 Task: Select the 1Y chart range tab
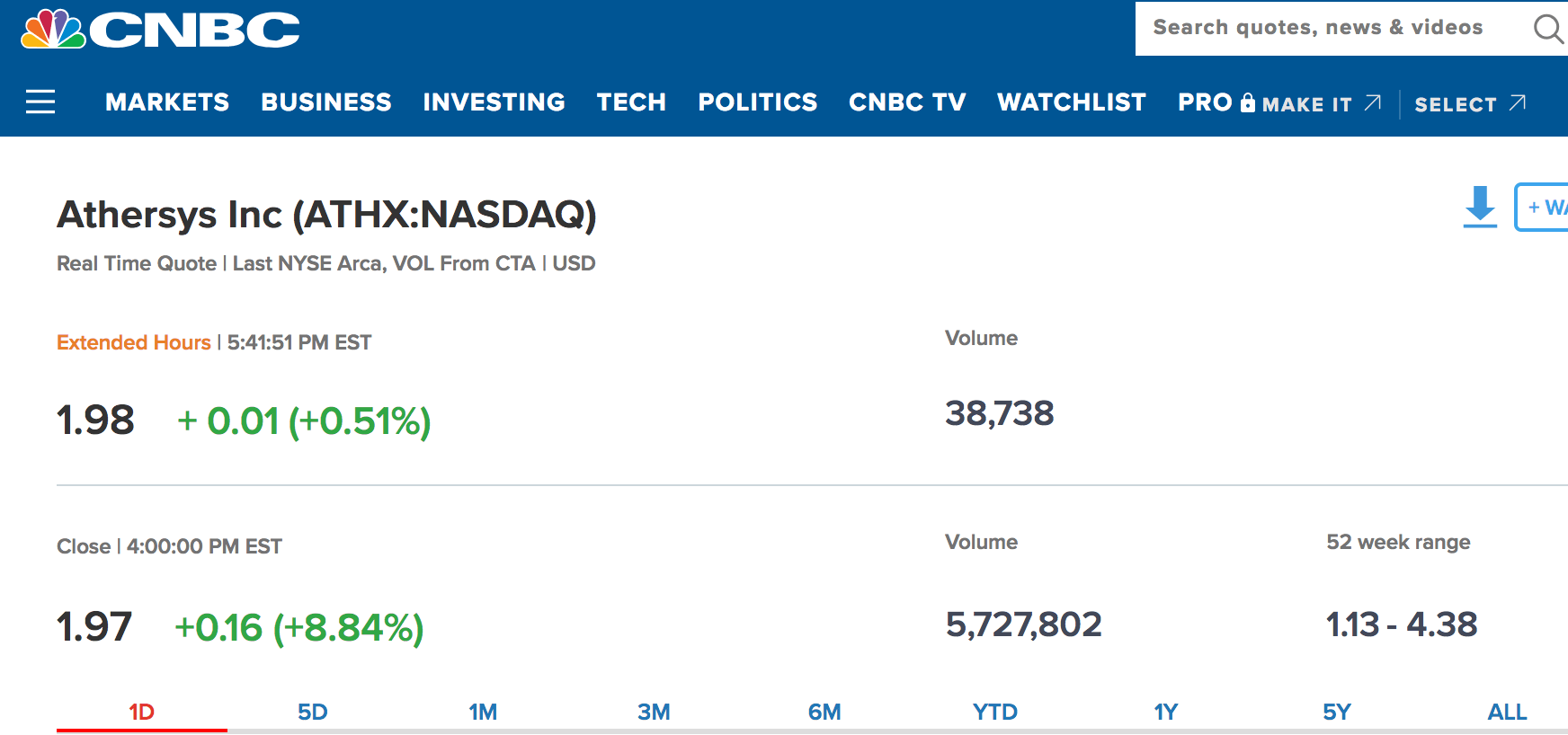click(1166, 713)
